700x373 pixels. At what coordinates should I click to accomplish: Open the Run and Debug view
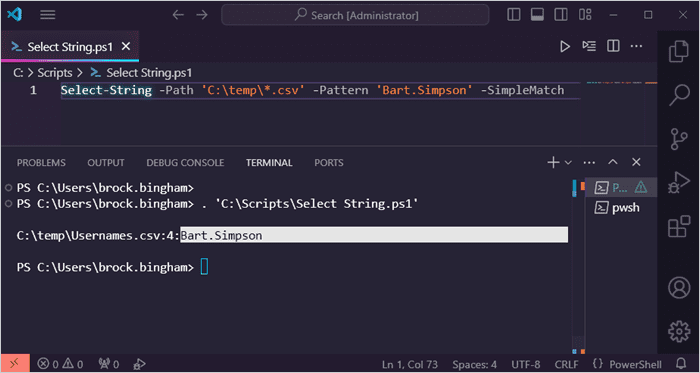679,182
